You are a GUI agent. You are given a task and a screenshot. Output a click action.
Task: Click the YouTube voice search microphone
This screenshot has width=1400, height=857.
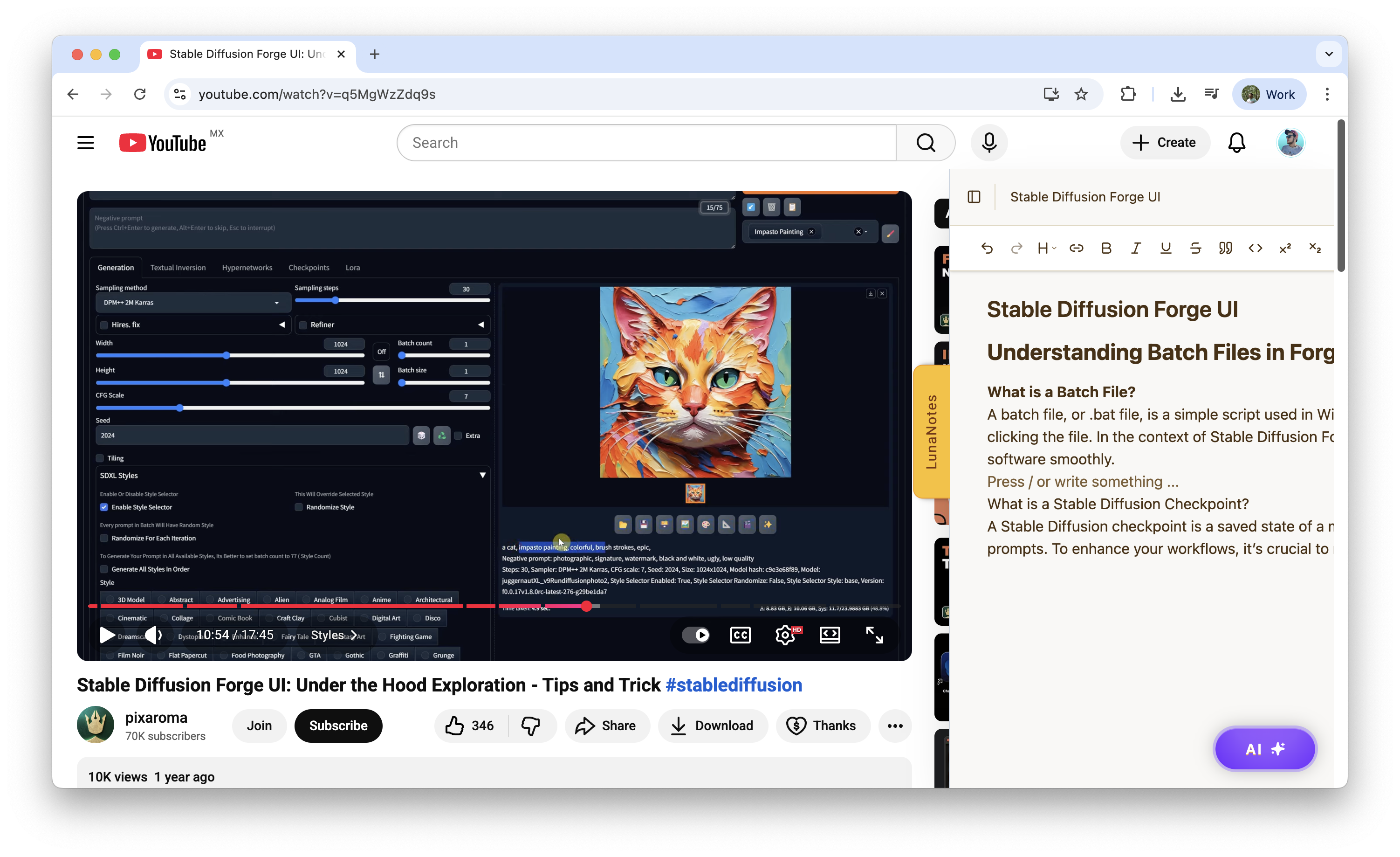click(988, 142)
